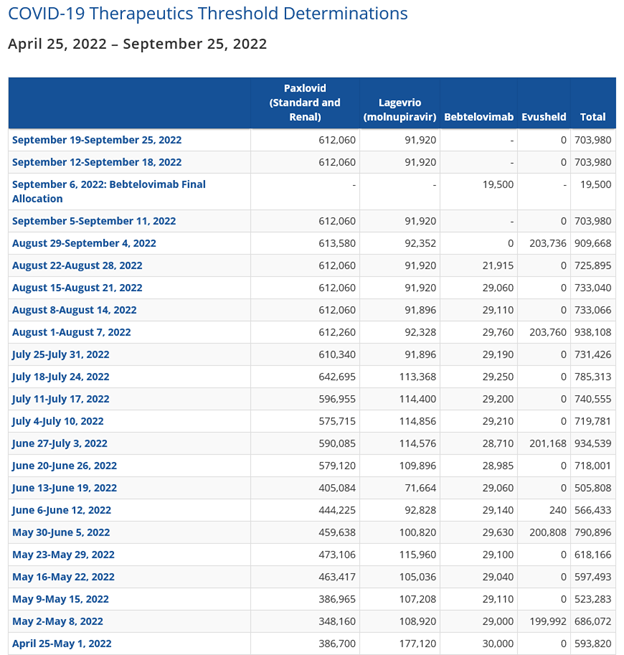Open the September 5-September 11, 2022 row link

pyautogui.click(x=93, y=221)
